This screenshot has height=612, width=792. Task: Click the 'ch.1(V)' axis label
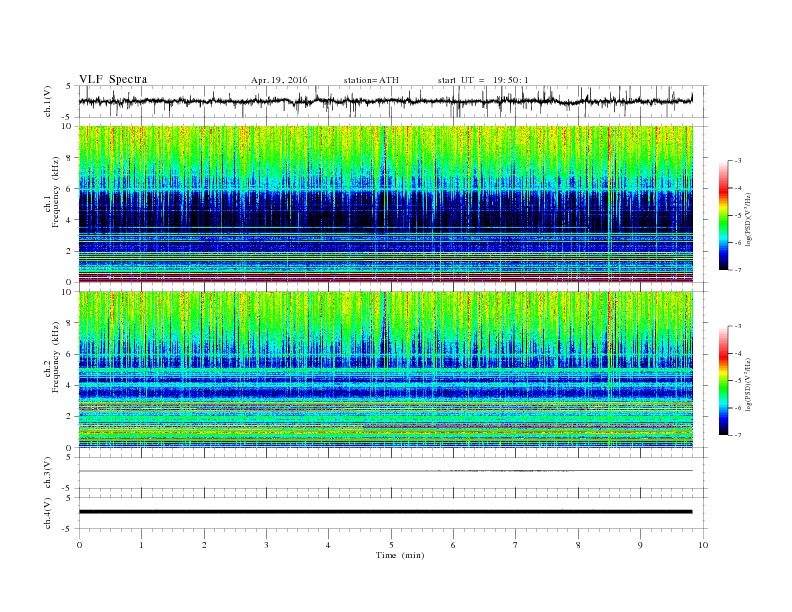coord(48,101)
